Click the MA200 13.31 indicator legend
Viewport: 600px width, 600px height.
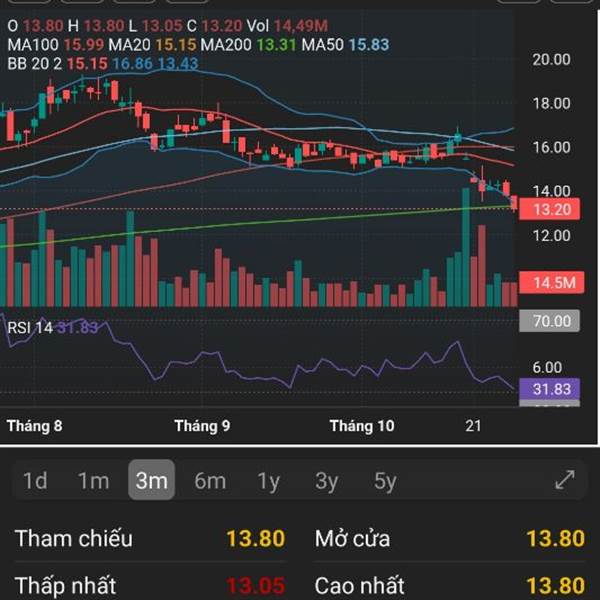coord(248,45)
